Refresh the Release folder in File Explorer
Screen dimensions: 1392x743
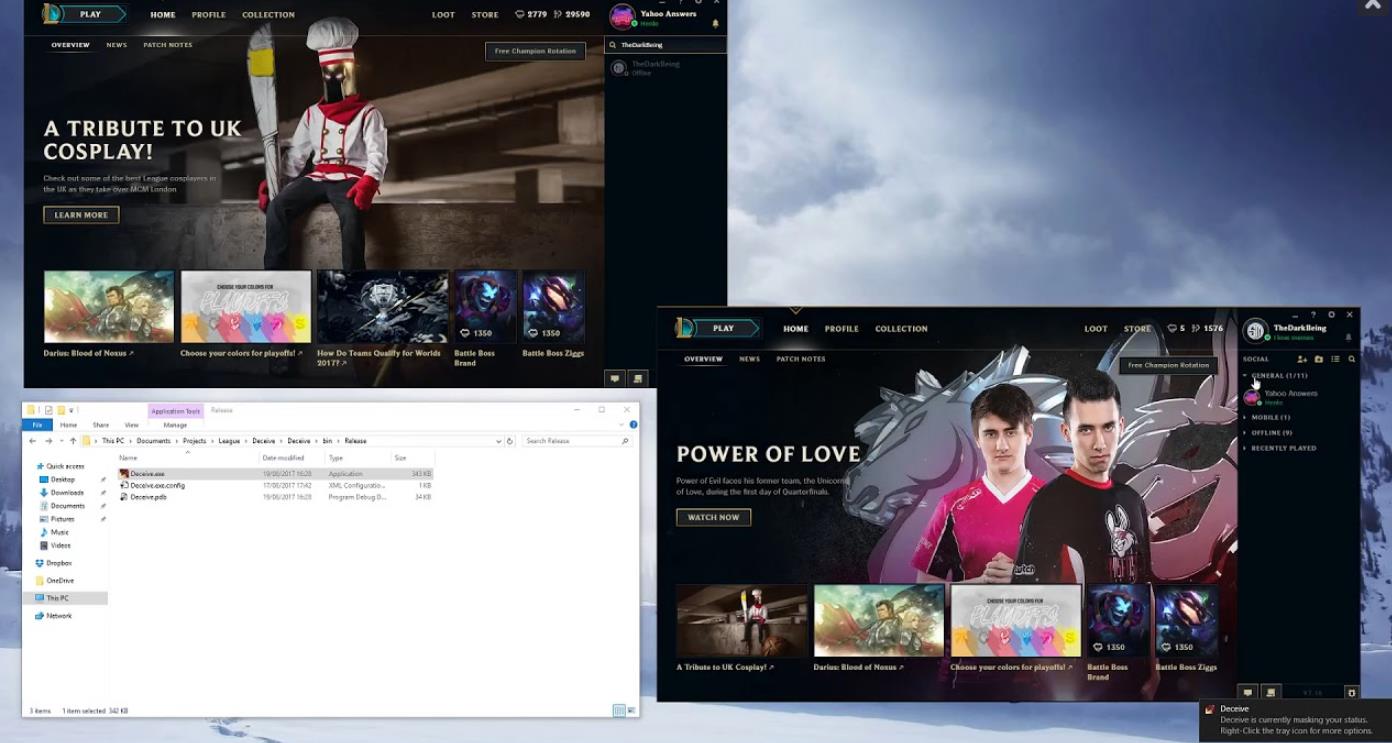coord(510,441)
